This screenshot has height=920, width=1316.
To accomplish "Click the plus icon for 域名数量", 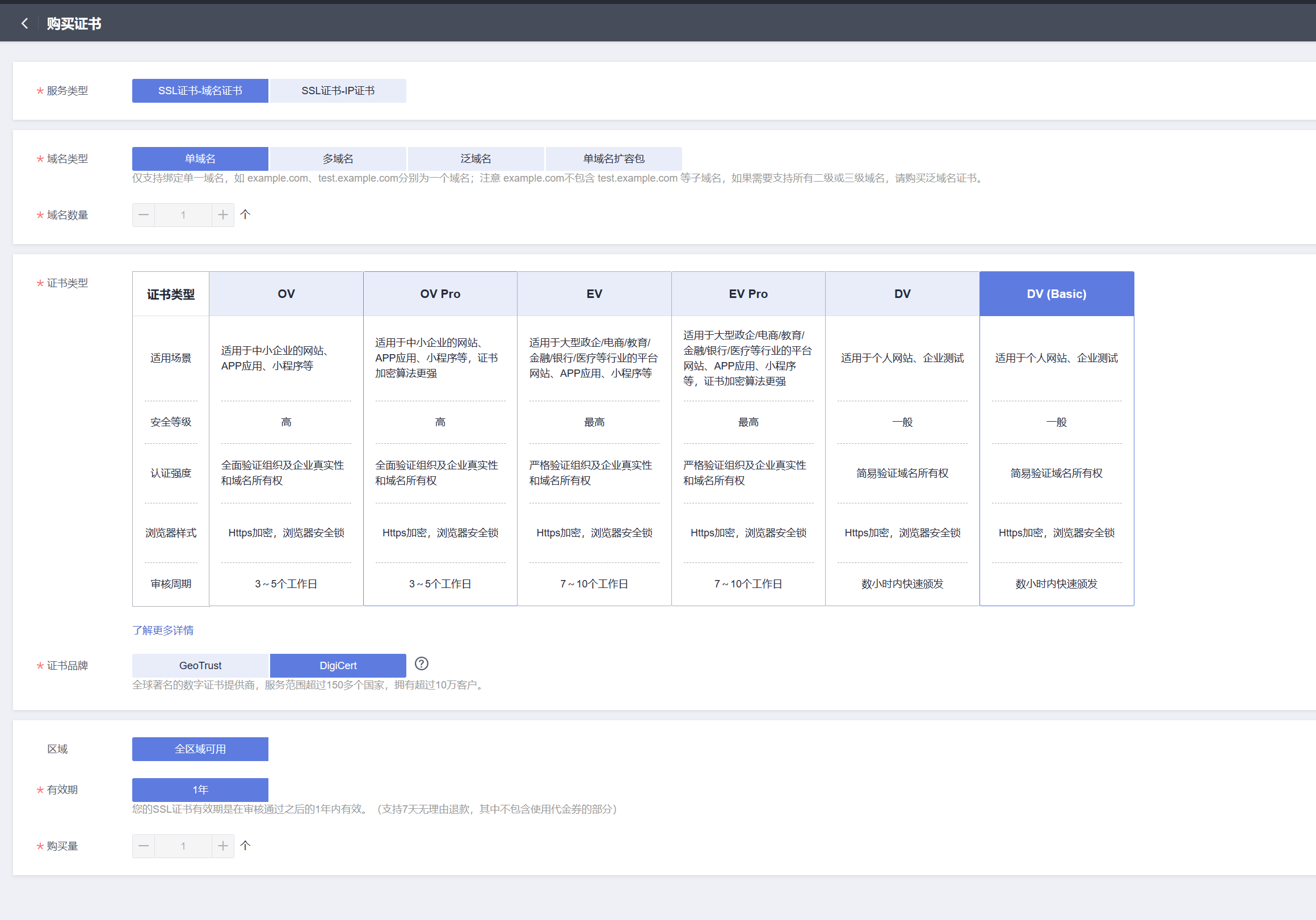I will (223, 215).
